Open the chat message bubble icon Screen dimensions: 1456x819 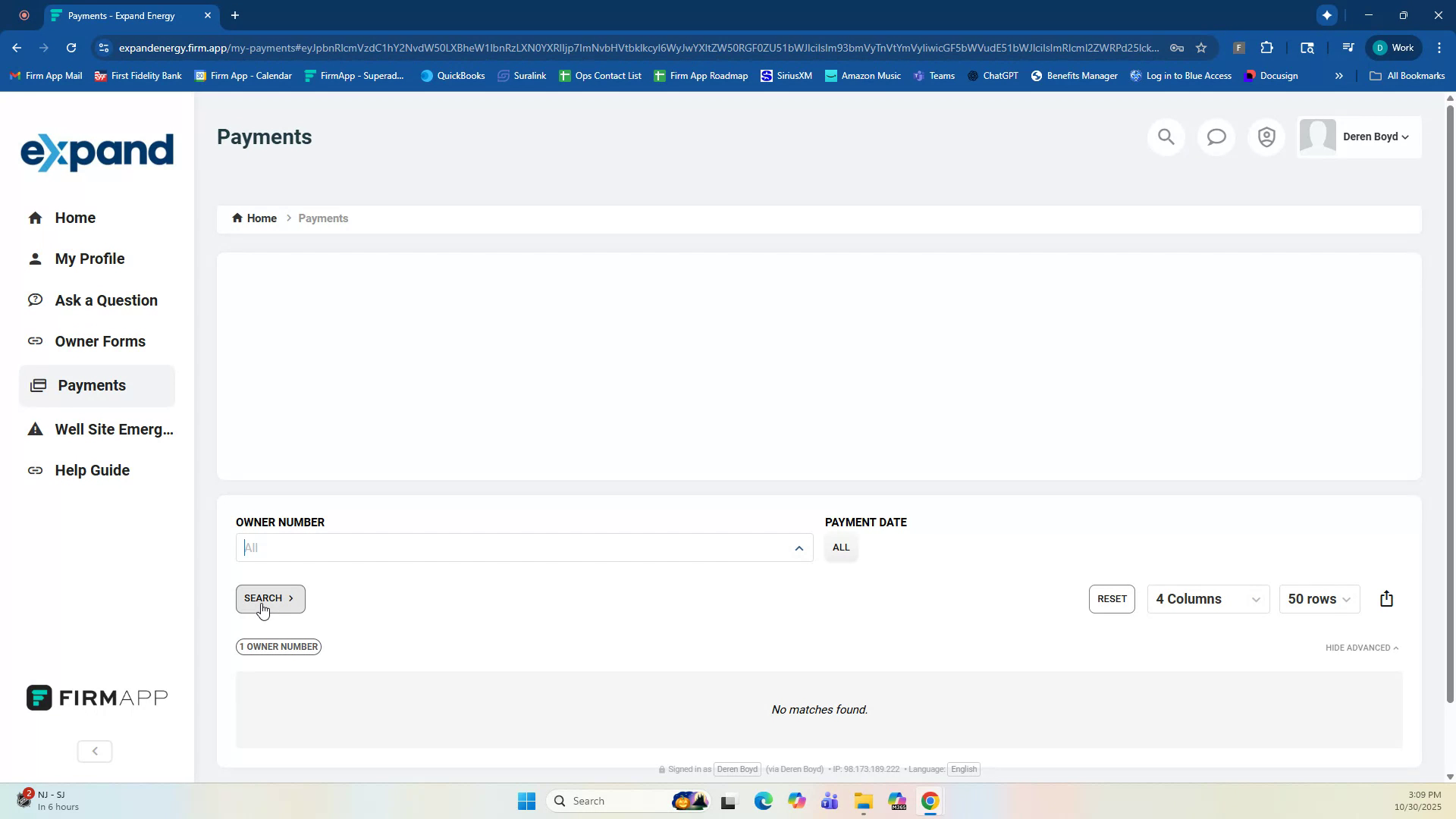pos(1216,136)
